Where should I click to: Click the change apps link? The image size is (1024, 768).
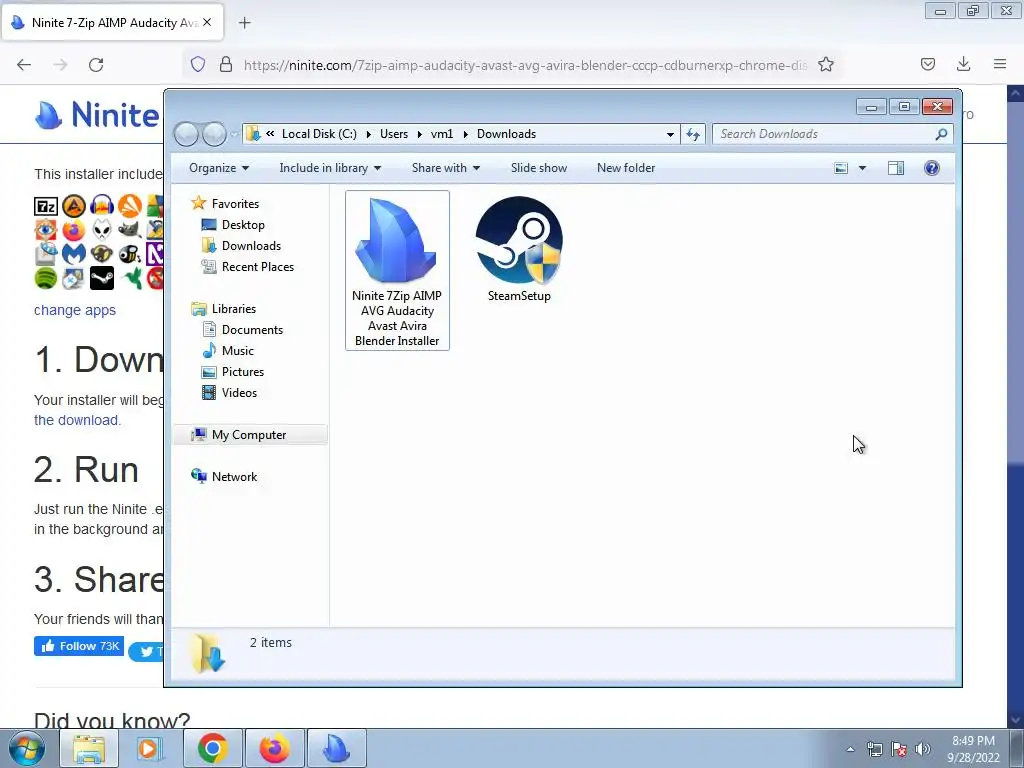75,310
